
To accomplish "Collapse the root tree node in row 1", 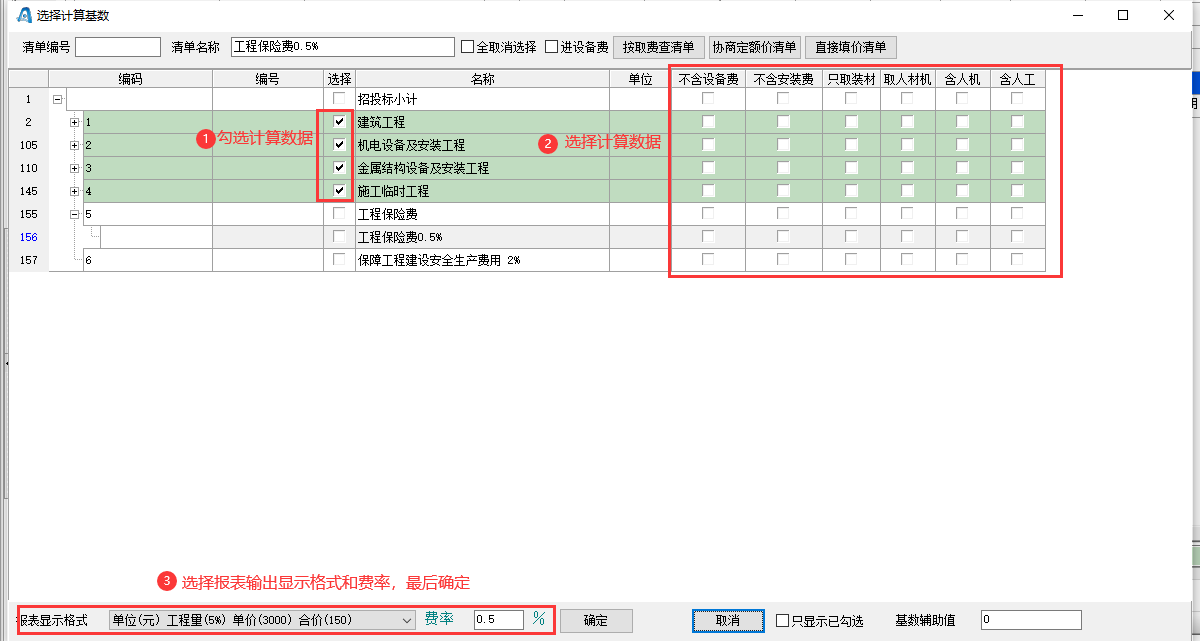I will tap(57, 99).
